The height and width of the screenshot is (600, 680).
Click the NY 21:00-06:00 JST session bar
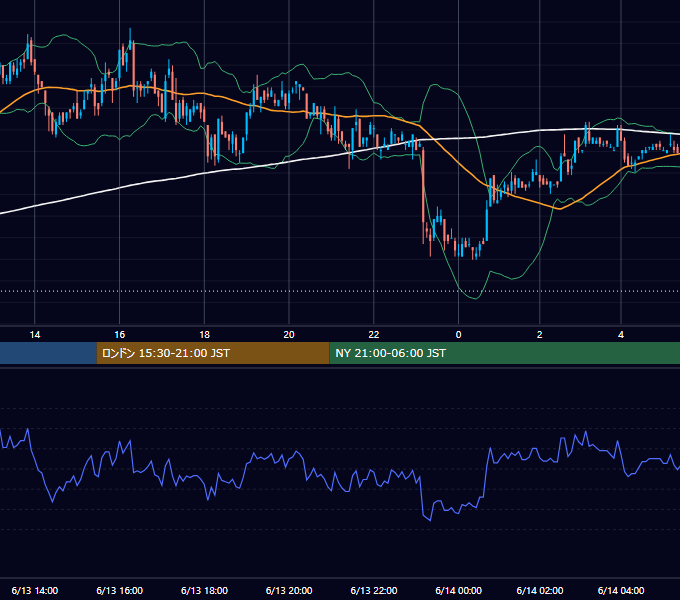click(505, 353)
